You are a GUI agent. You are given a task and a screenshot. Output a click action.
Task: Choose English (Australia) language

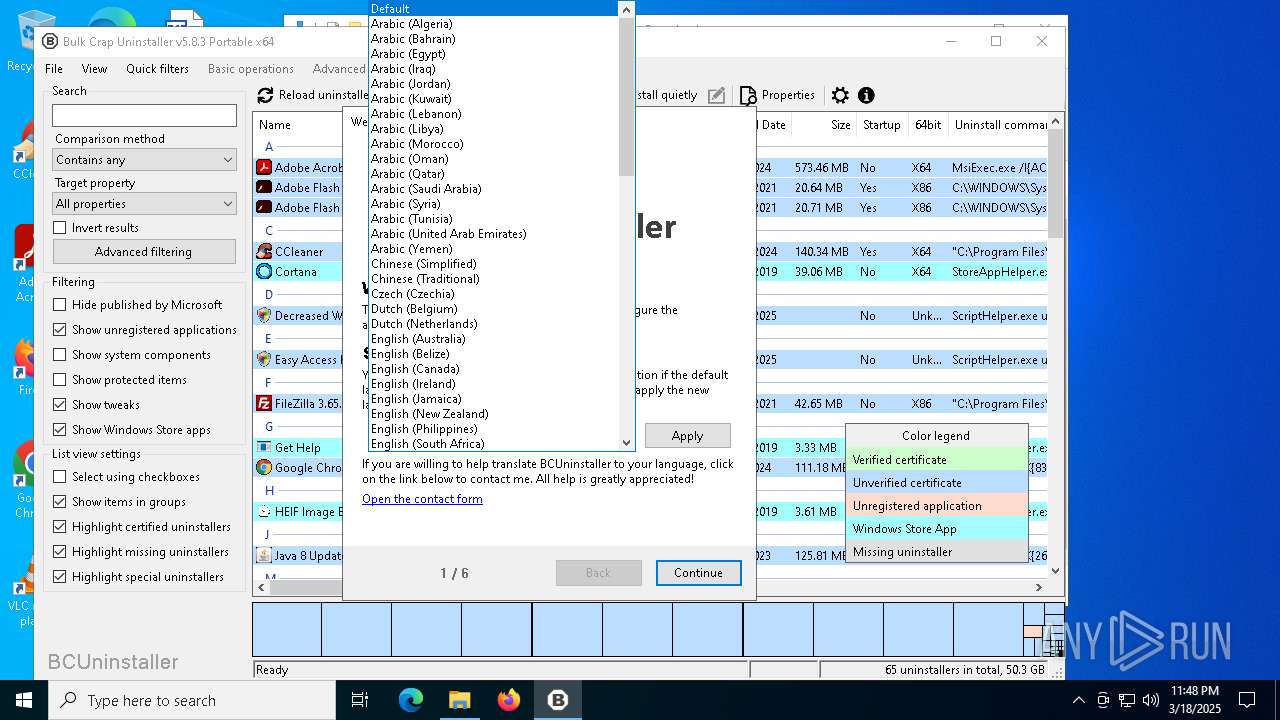click(x=494, y=339)
